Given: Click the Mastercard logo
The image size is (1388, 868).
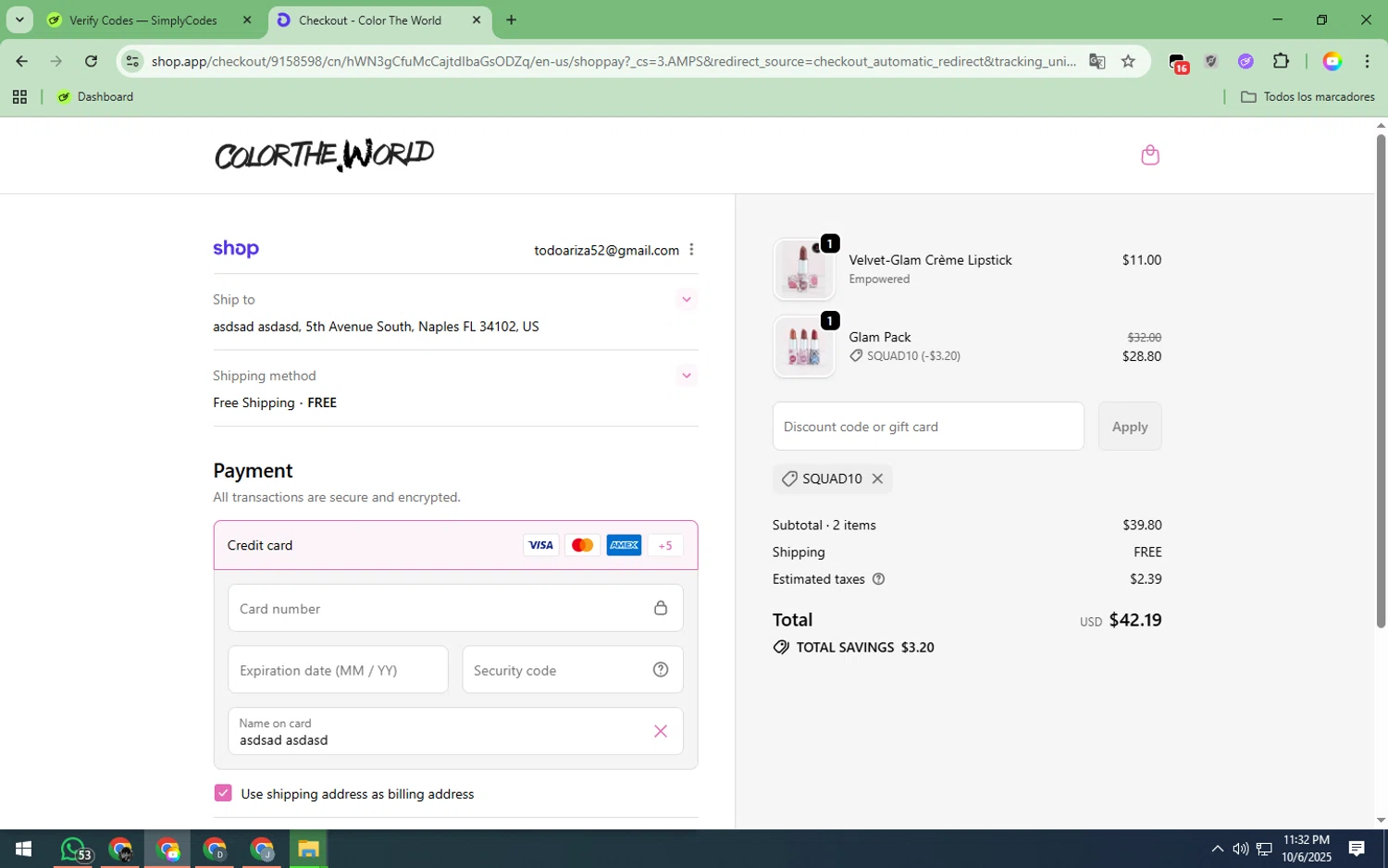Looking at the screenshot, I should [x=582, y=545].
